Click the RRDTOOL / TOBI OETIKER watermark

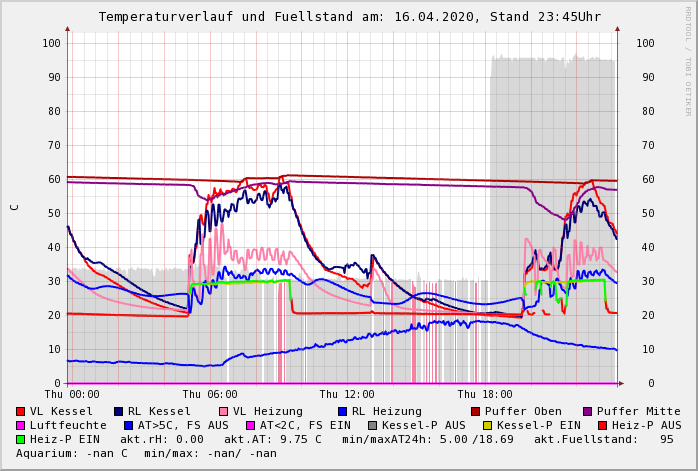688,60
